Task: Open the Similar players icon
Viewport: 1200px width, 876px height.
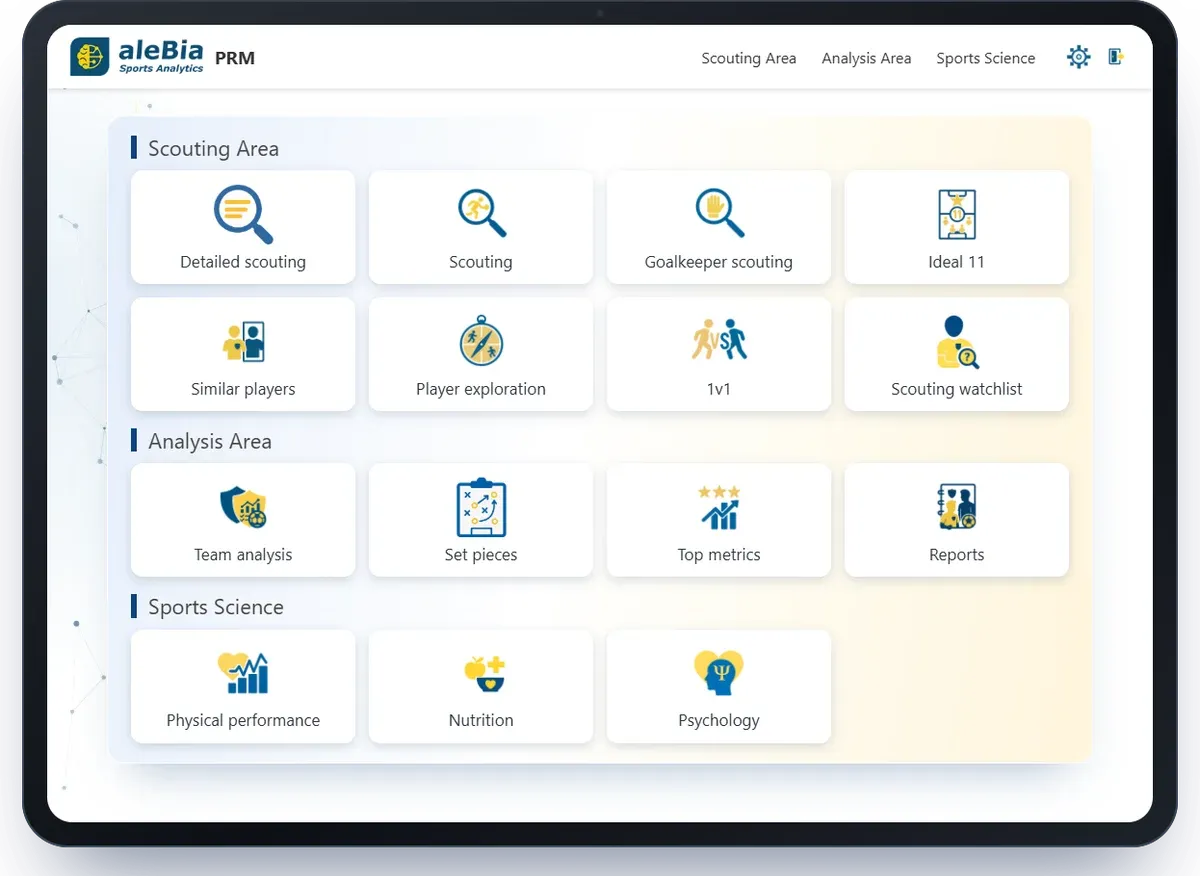Action: coord(243,341)
